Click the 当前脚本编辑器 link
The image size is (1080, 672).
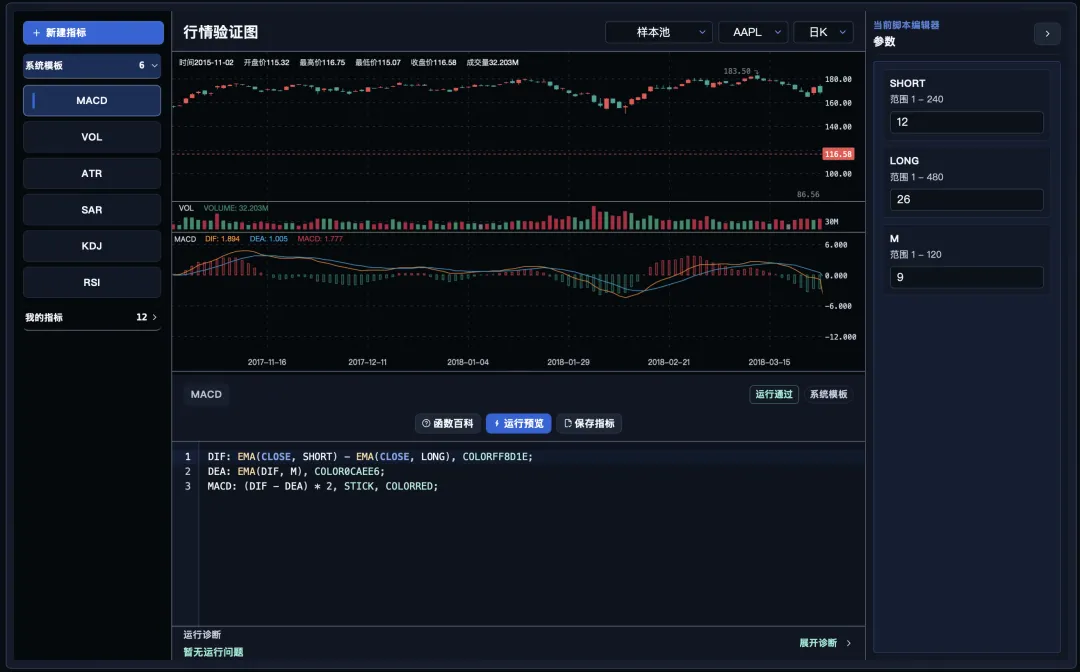(x=906, y=25)
